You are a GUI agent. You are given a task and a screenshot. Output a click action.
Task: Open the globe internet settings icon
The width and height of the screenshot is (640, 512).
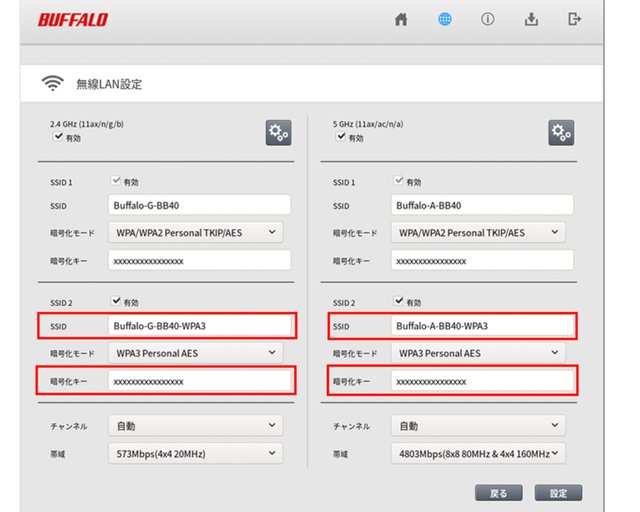pyautogui.click(x=445, y=19)
